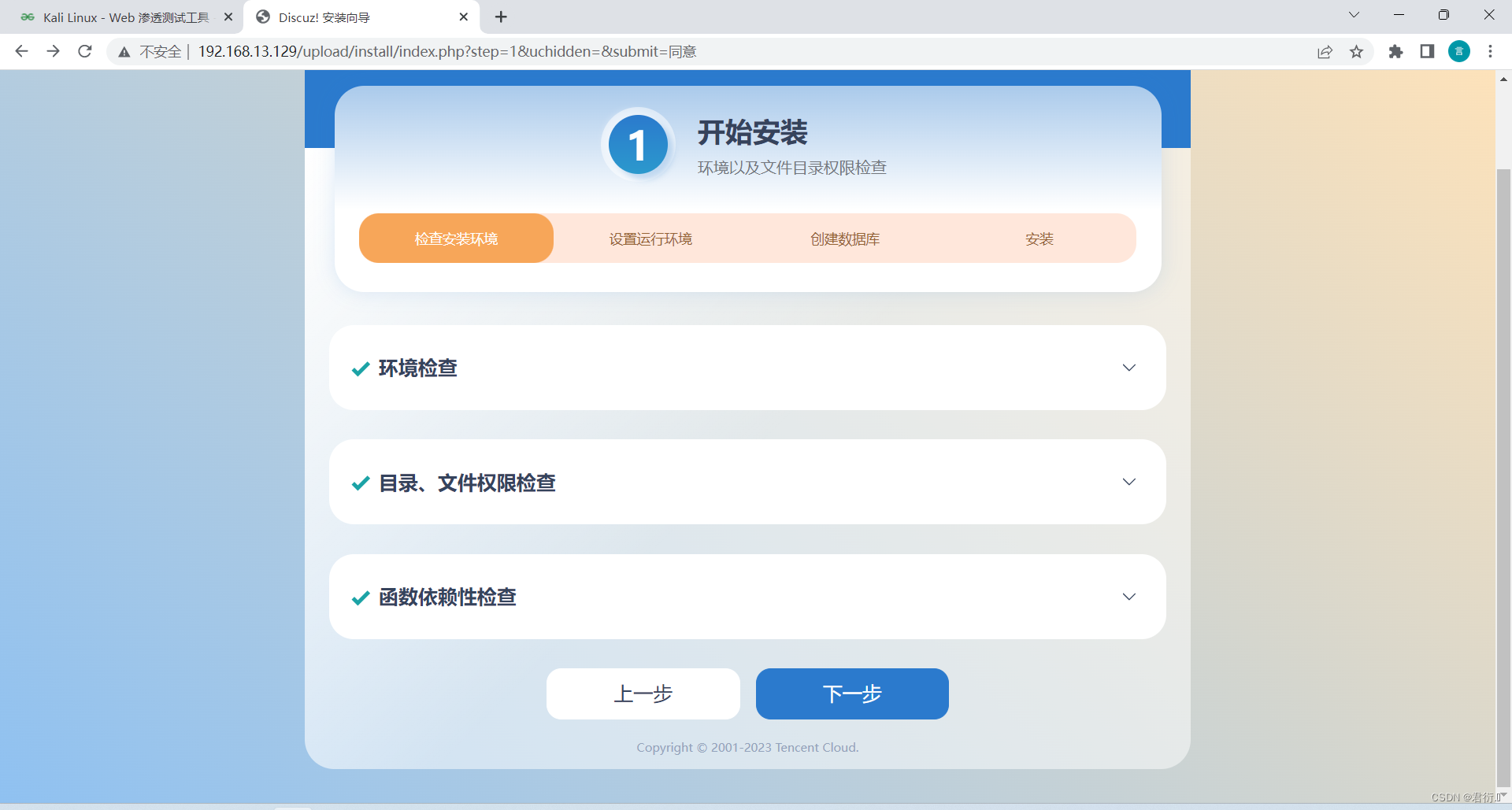
Task: Click the 目录、文件权限检查 heading text
Action: (467, 483)
